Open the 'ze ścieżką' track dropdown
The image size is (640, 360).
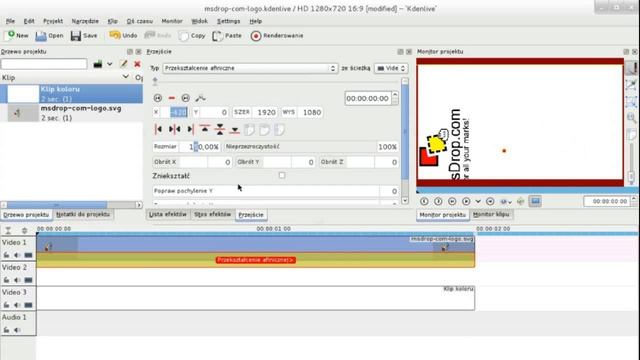pos(391,68)
